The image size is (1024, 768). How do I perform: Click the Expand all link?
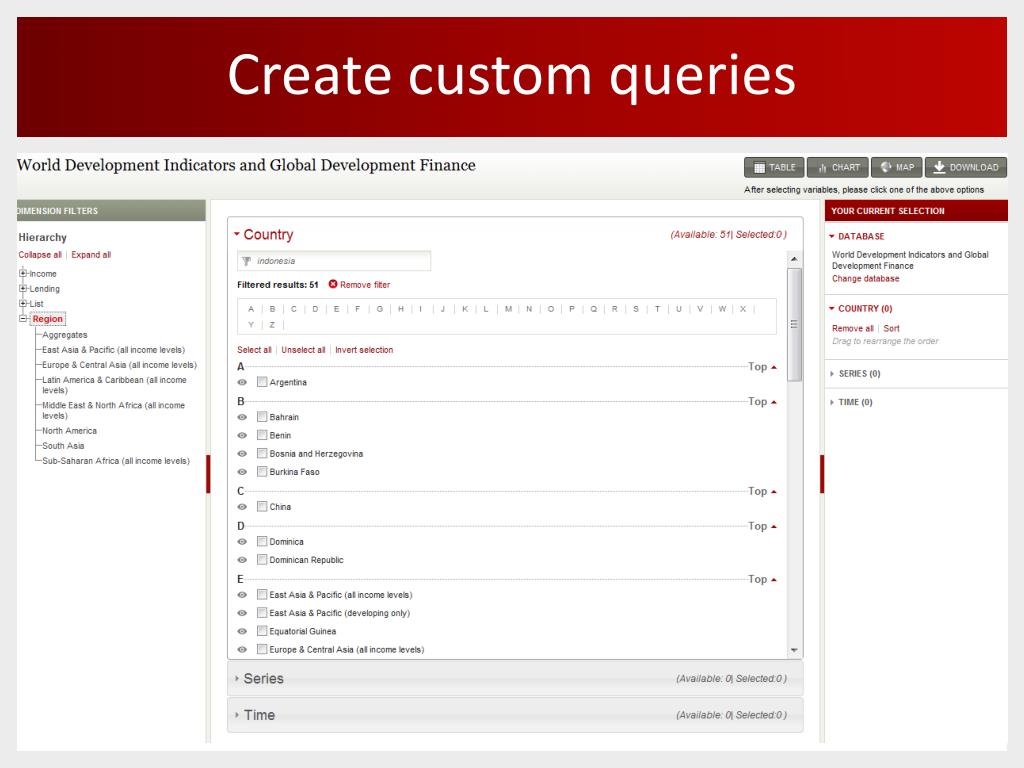click(91, 255)
